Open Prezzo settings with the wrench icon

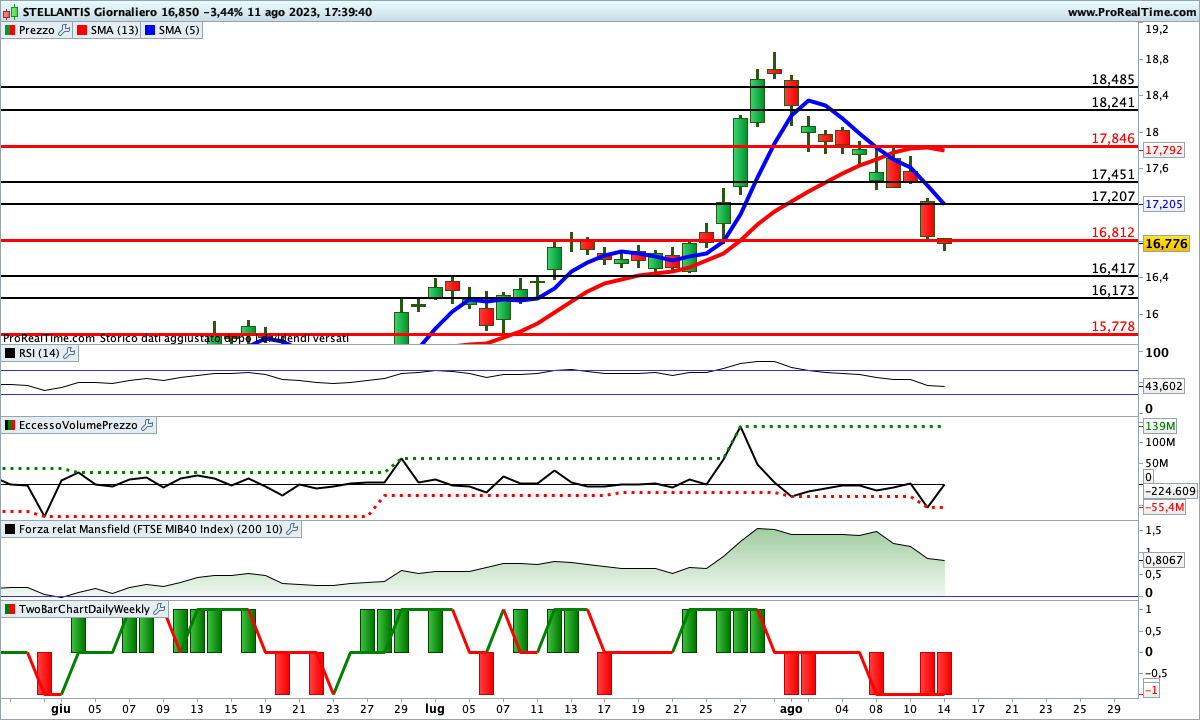point(65,30)
